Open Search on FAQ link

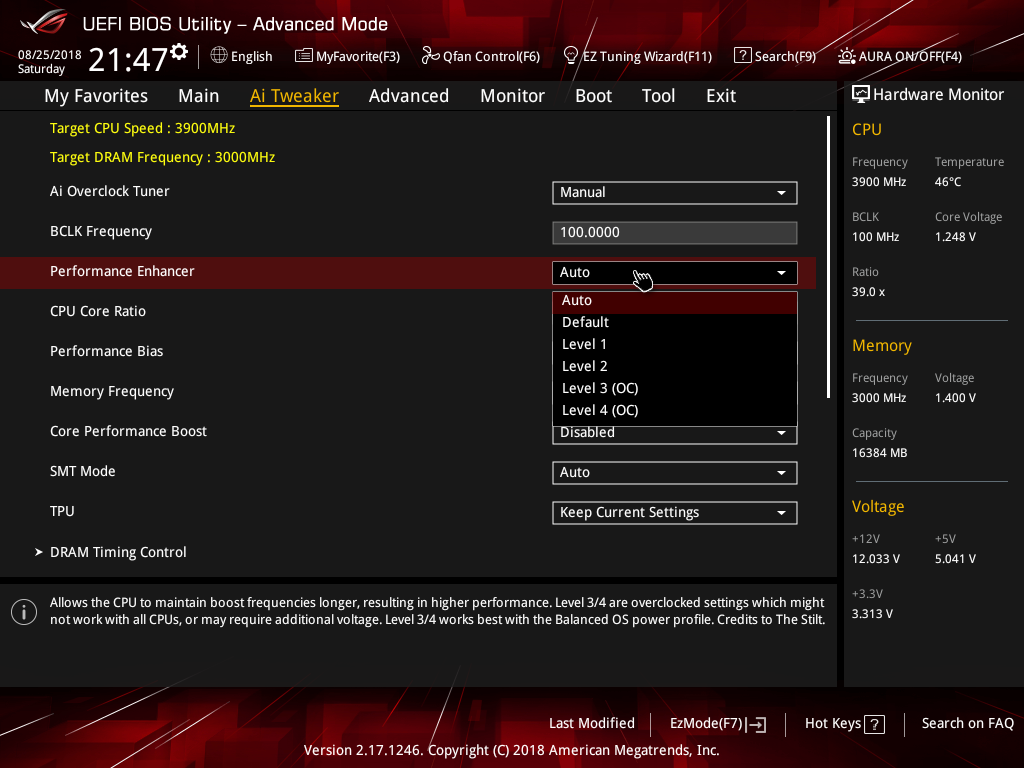coord(968,724)
